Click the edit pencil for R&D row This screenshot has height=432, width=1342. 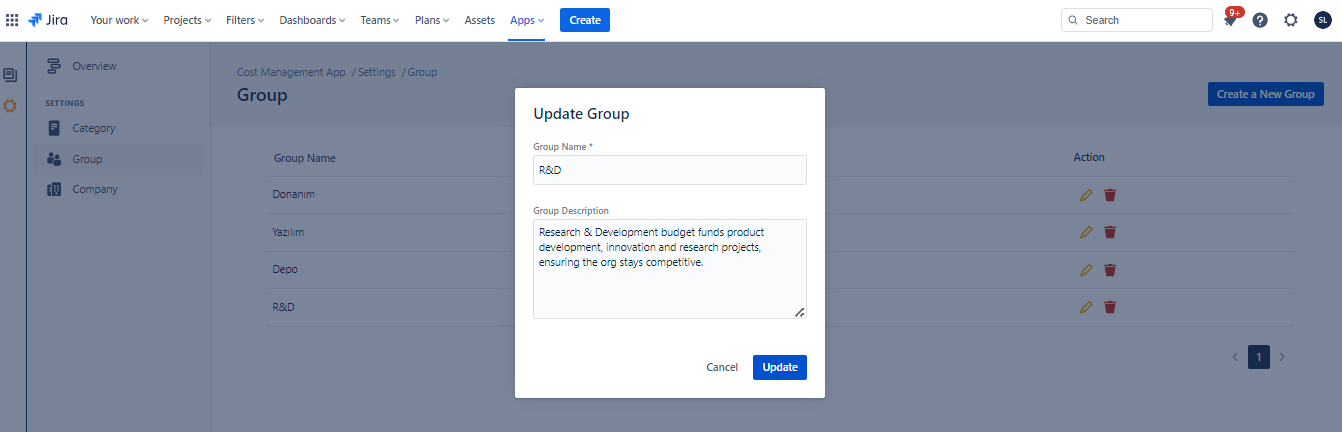point(1086,307)
